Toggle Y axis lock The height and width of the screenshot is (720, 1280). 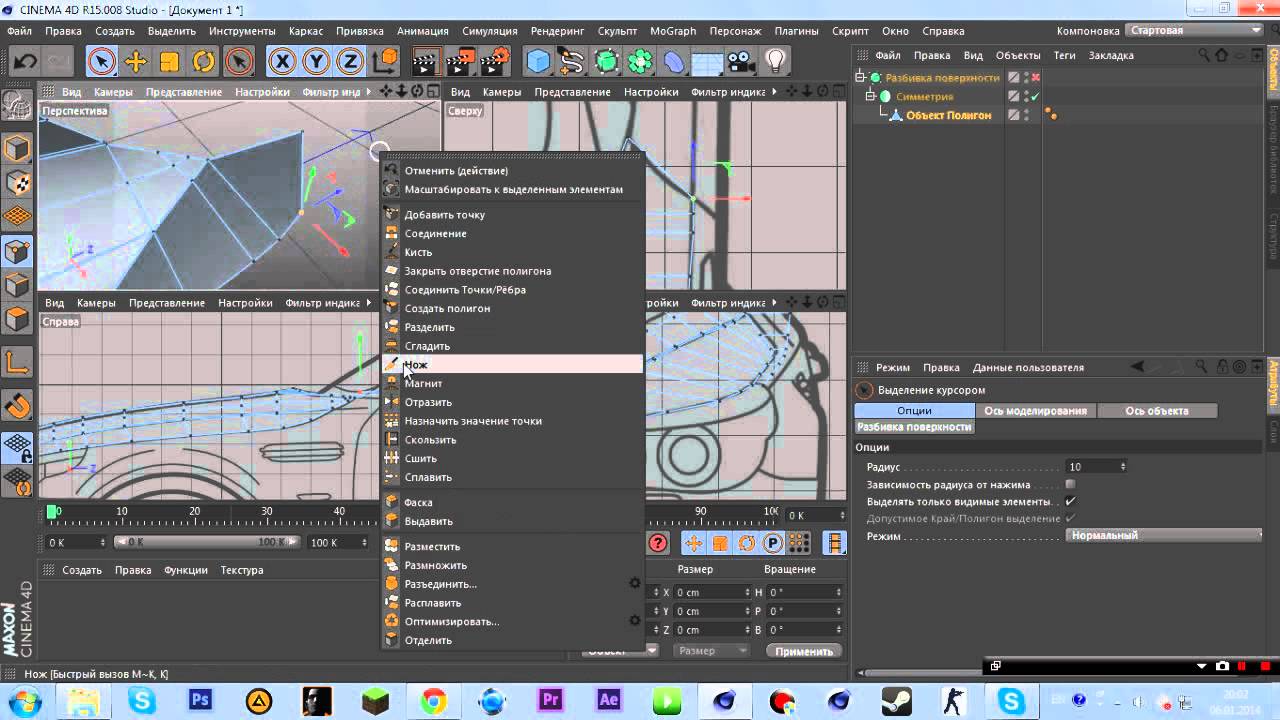pyautogui.click(x=317, y=62)
